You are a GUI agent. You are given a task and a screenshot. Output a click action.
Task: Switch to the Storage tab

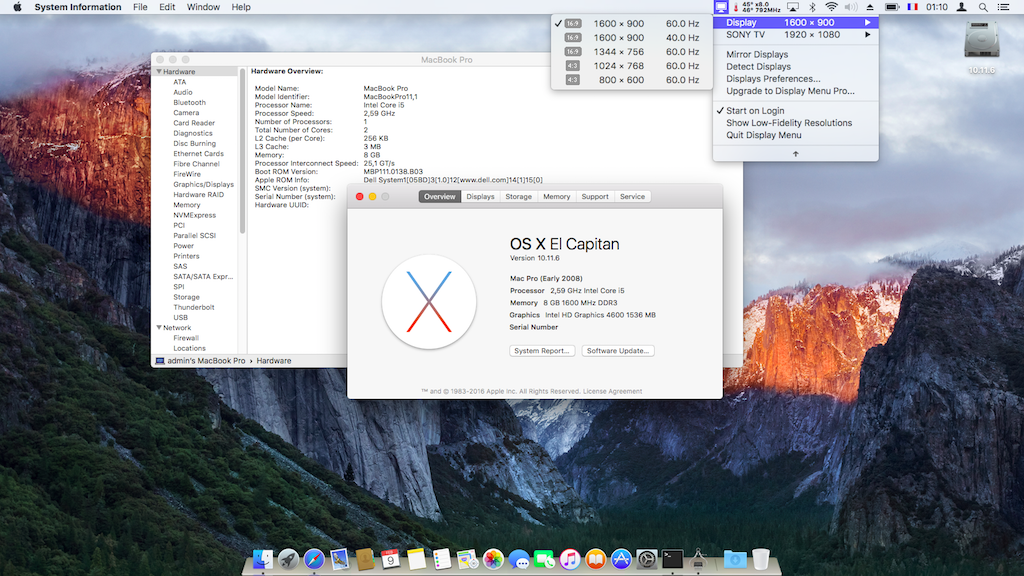point(518,197)
